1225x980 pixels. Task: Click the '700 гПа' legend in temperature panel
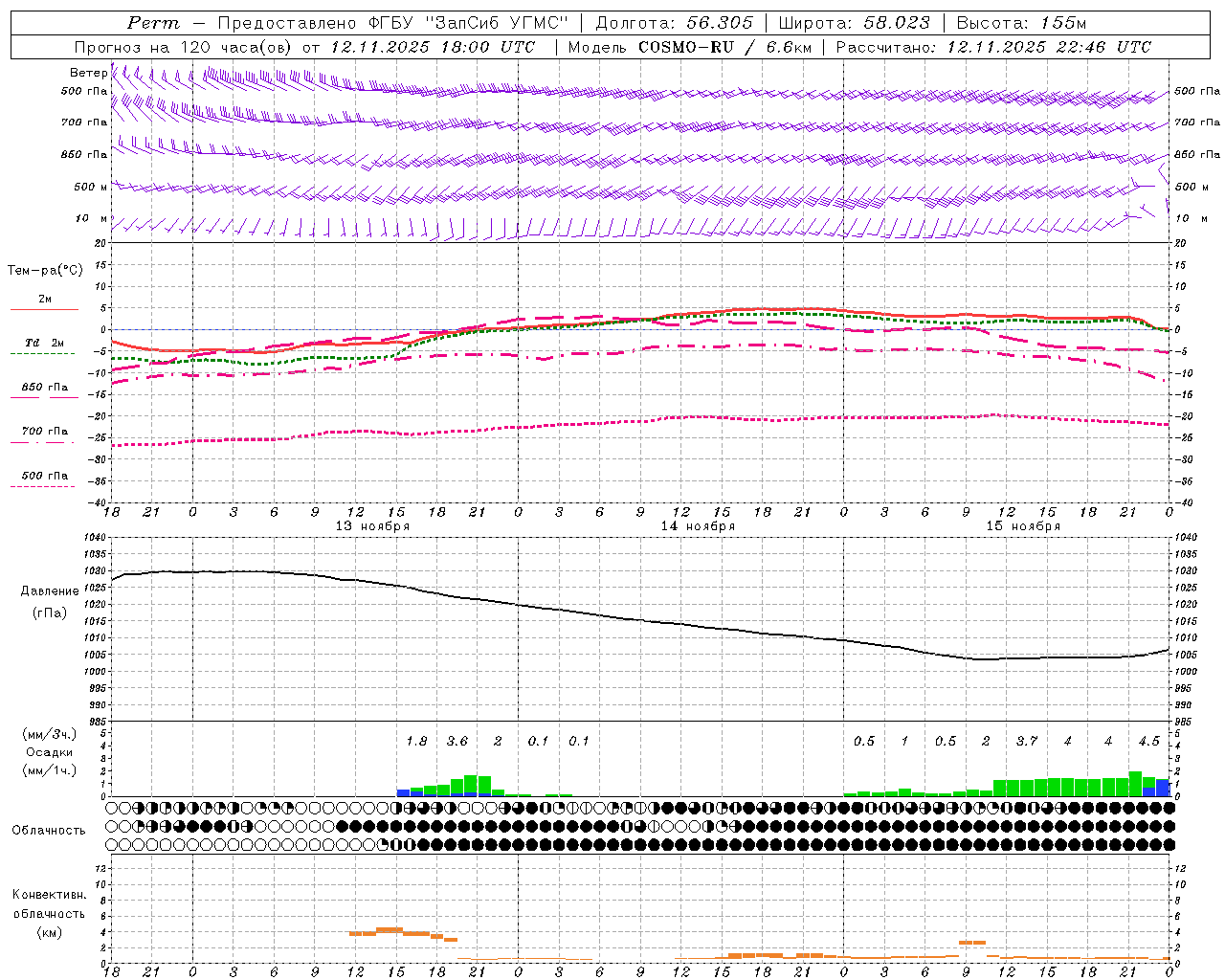click(44, 431)
